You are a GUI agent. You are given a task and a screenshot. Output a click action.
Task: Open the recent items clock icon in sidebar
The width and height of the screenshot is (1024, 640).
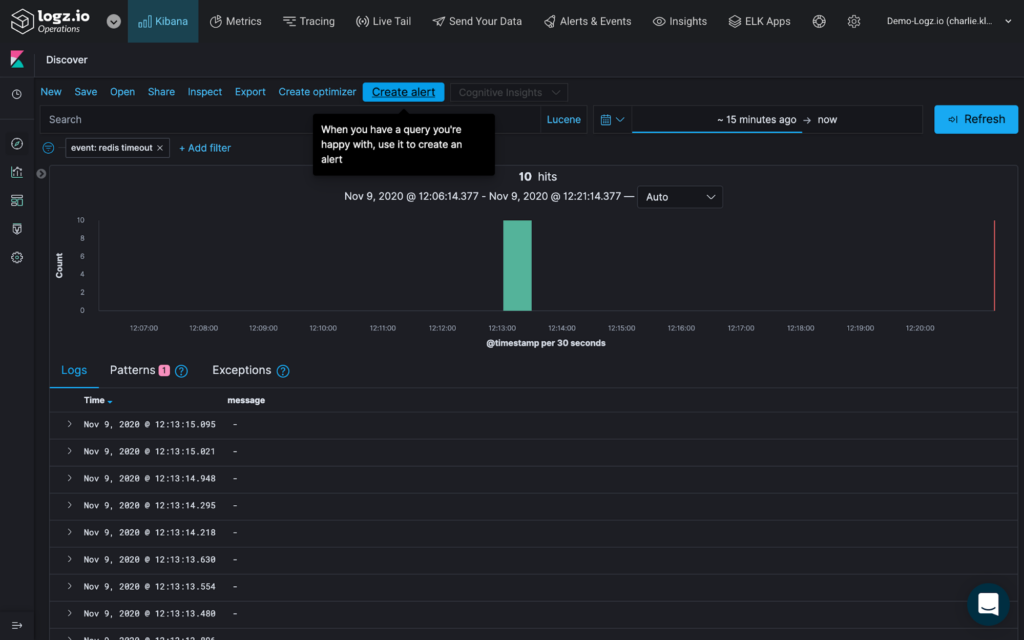pyautogui.click(x=16, y=94)
